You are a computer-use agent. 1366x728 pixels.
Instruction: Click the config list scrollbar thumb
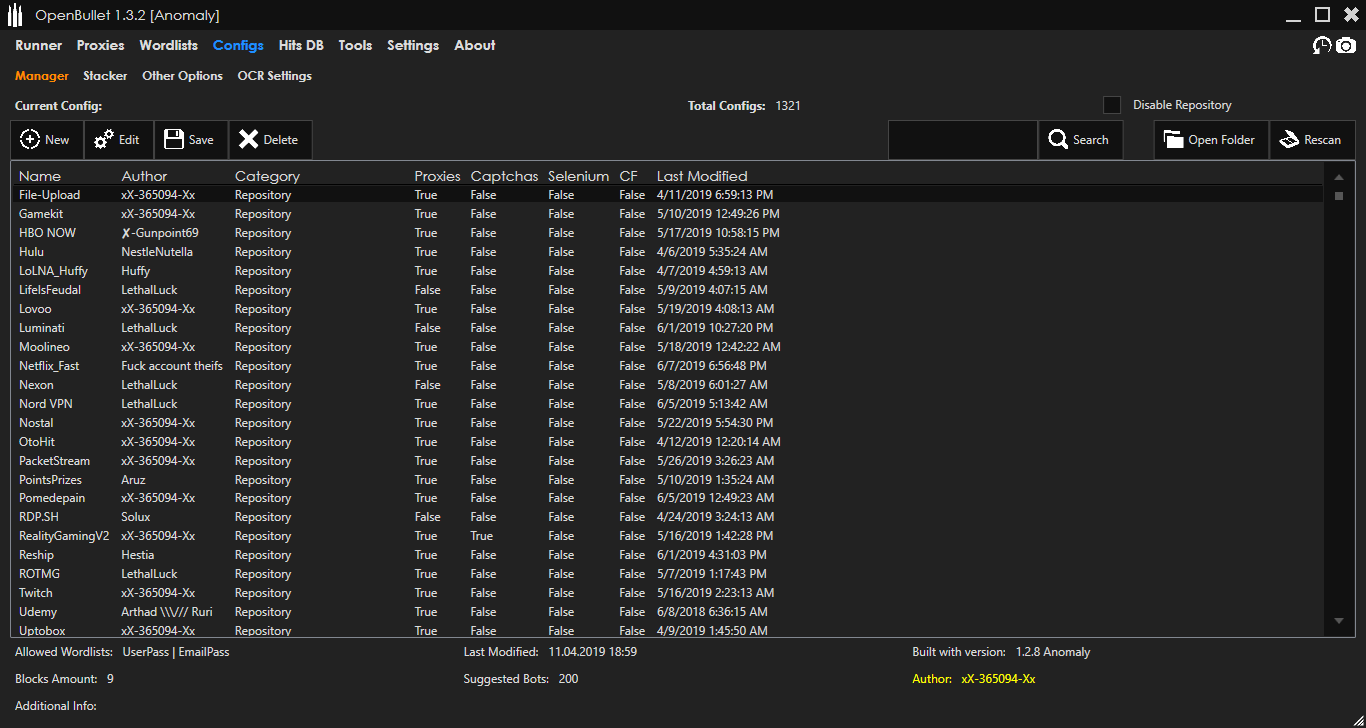tap(1339, 196)
